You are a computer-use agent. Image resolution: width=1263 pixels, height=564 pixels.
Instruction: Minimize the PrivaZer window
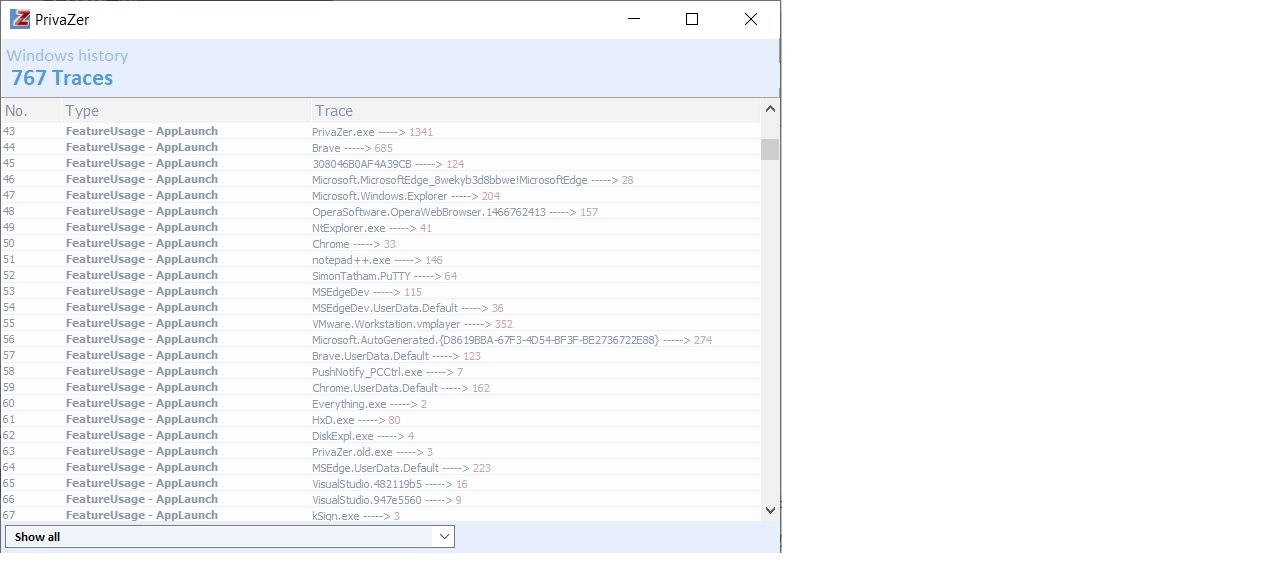coord(633,19)
